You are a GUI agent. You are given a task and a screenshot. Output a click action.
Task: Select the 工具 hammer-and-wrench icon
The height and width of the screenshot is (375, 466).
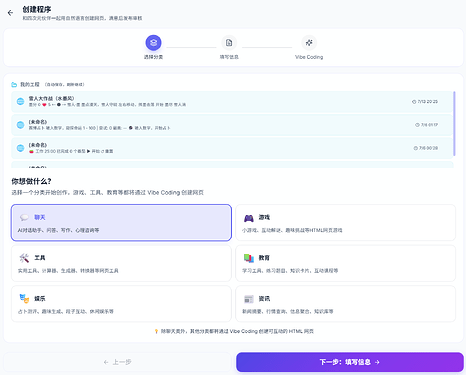(x=24, y=258)
